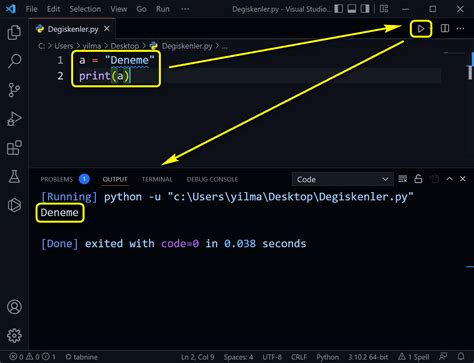The image size is (474, 363).
Task: Open the Selection menu
Action: [x=85, y=9]
